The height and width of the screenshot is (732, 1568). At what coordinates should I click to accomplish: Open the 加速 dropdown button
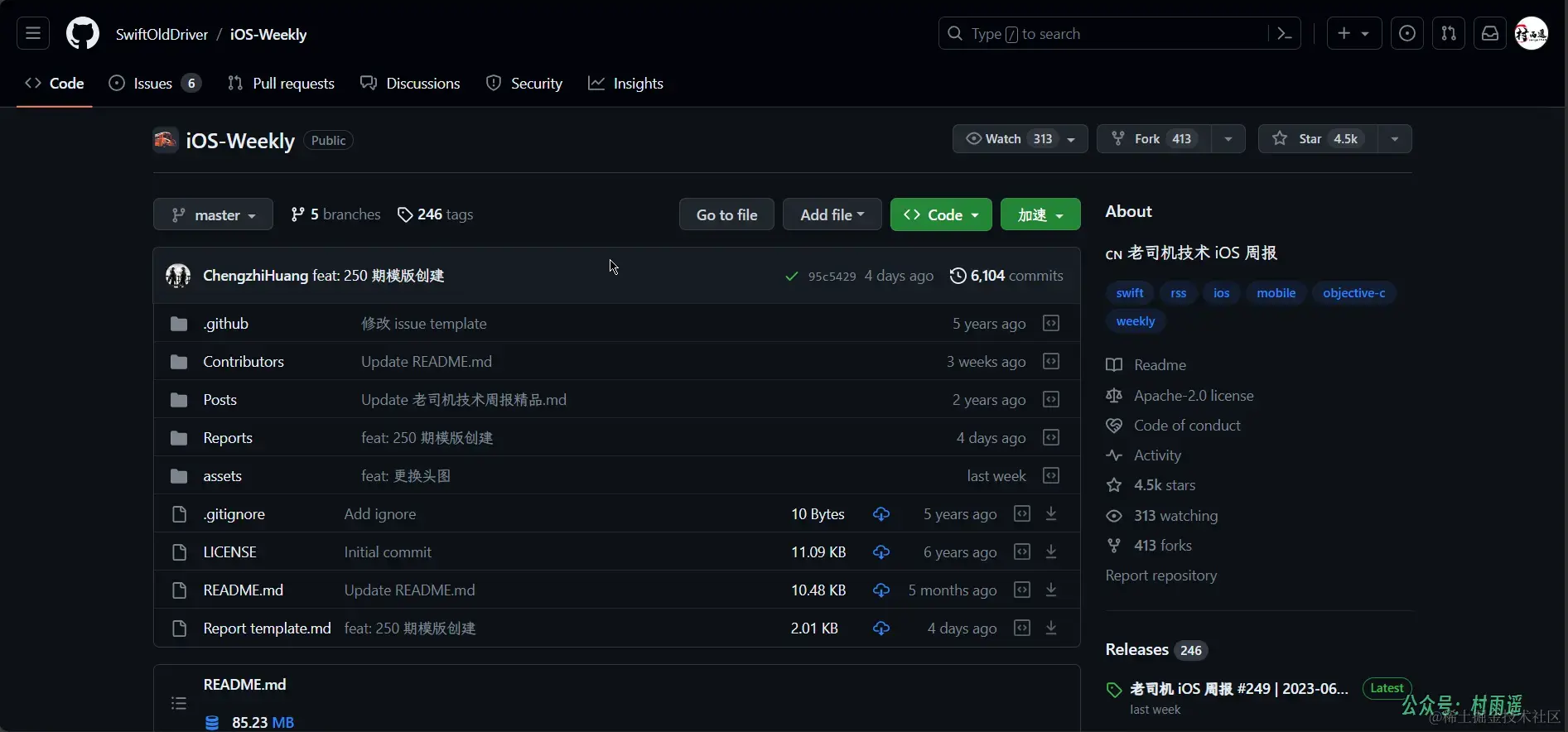tap(1040, 214)
